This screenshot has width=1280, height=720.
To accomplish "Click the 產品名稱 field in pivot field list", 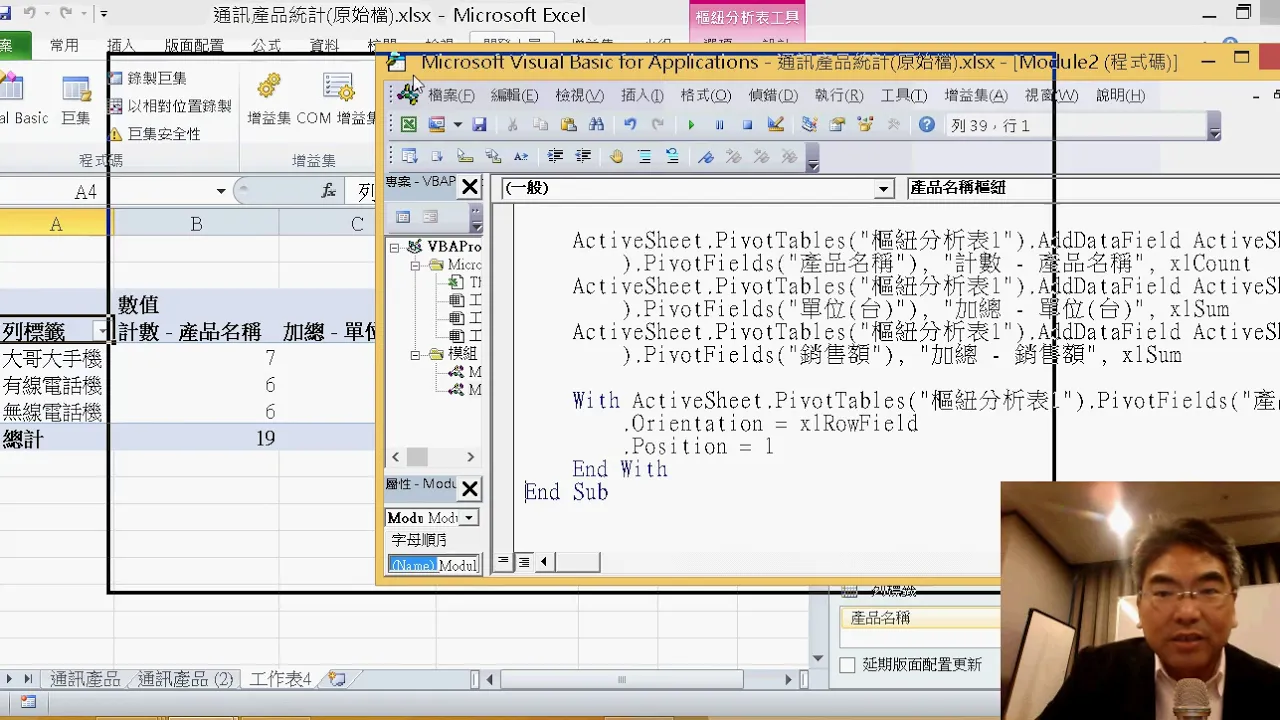I will (919, 618).
